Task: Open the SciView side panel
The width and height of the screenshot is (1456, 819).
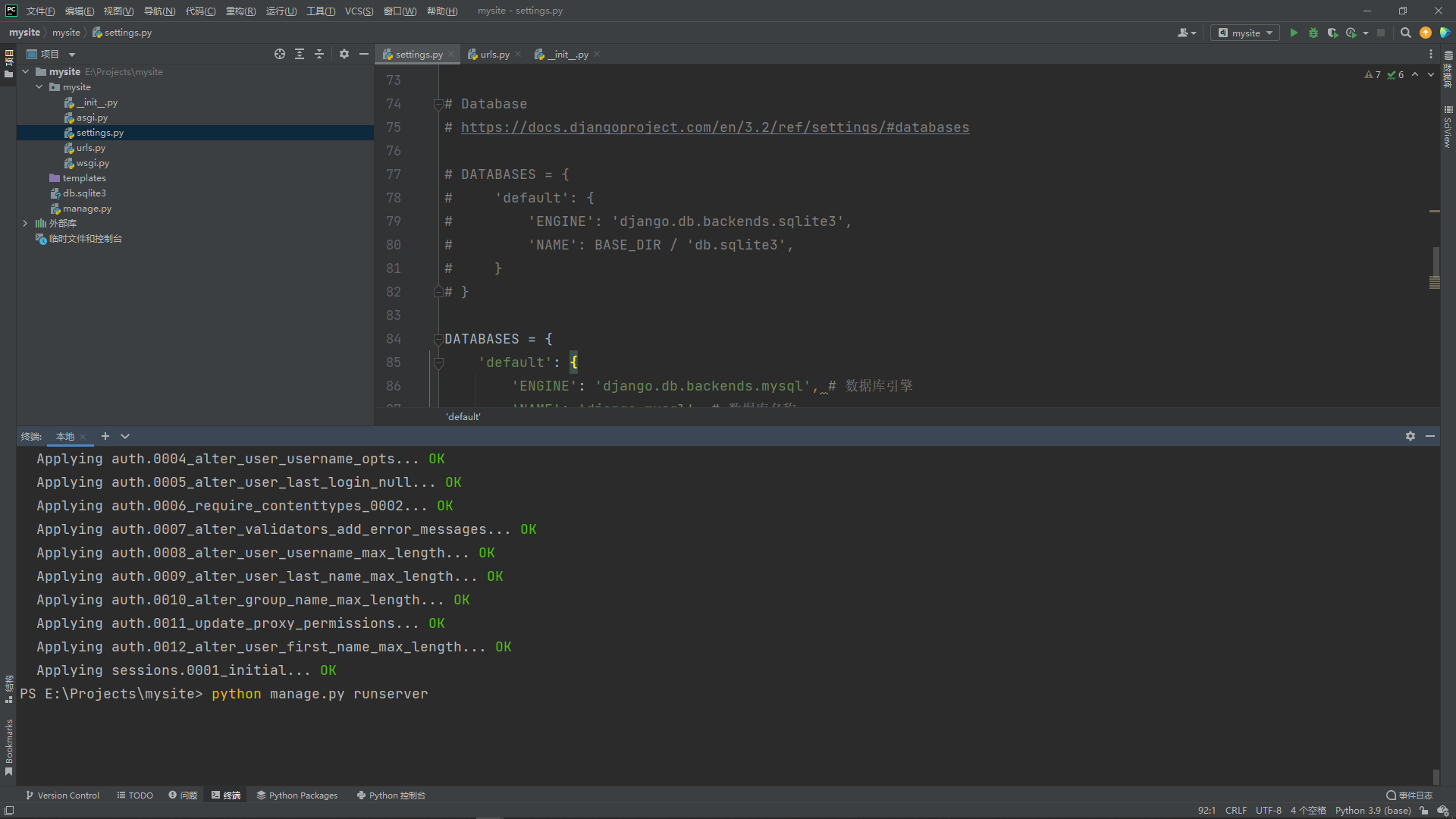Action: 1448,127
